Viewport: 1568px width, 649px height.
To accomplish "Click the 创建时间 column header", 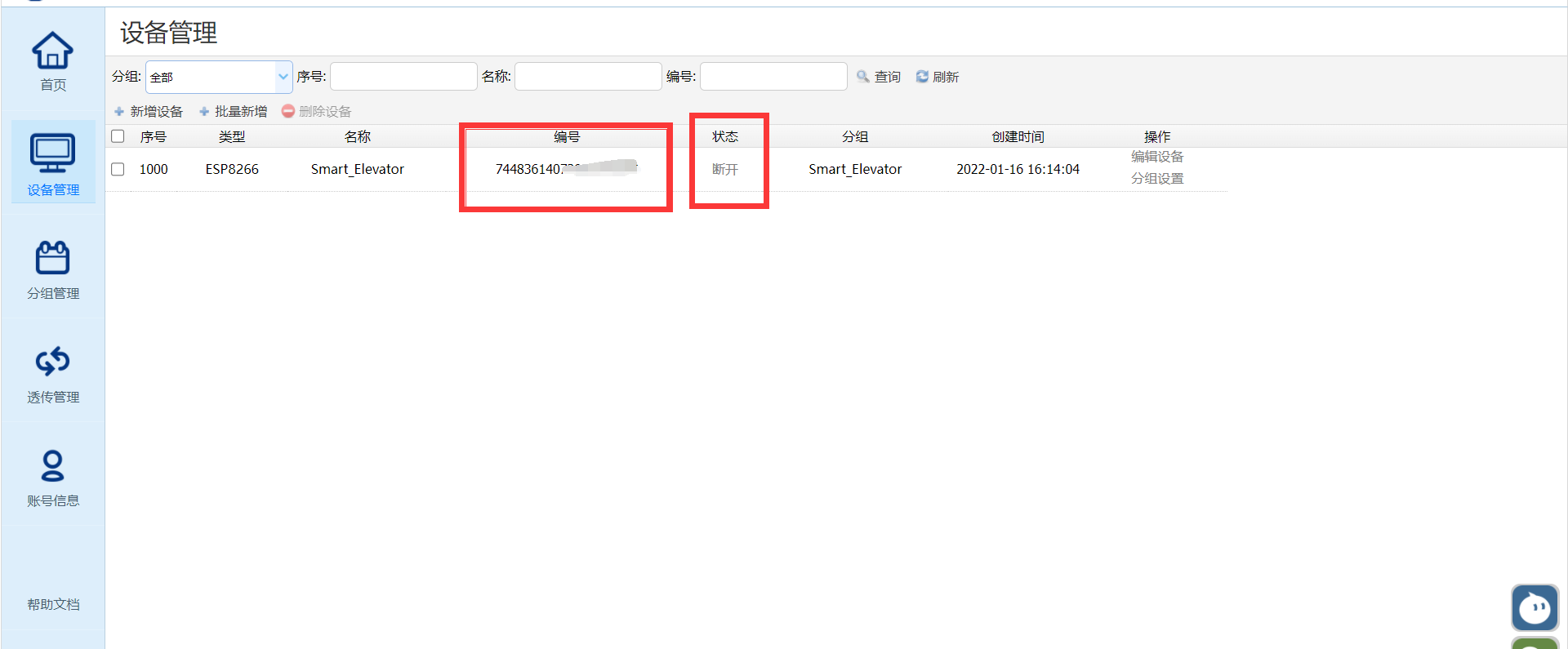I will click(x=1018, y=137).
